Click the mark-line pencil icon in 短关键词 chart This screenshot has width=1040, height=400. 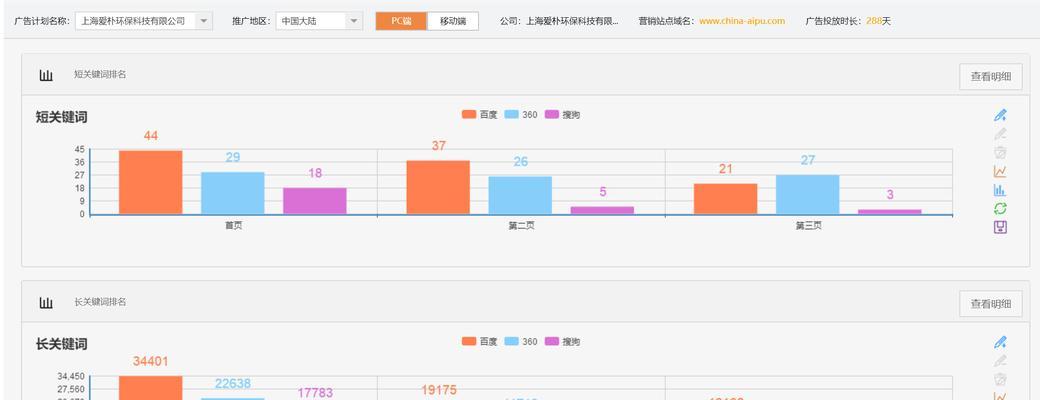point(1000,115)
